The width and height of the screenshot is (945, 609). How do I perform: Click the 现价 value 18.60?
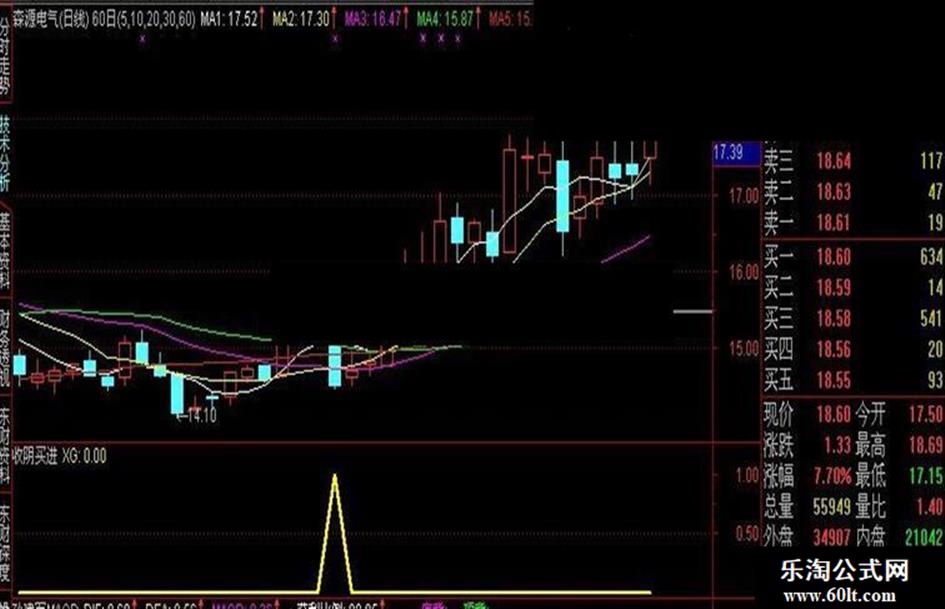point(834,414)
